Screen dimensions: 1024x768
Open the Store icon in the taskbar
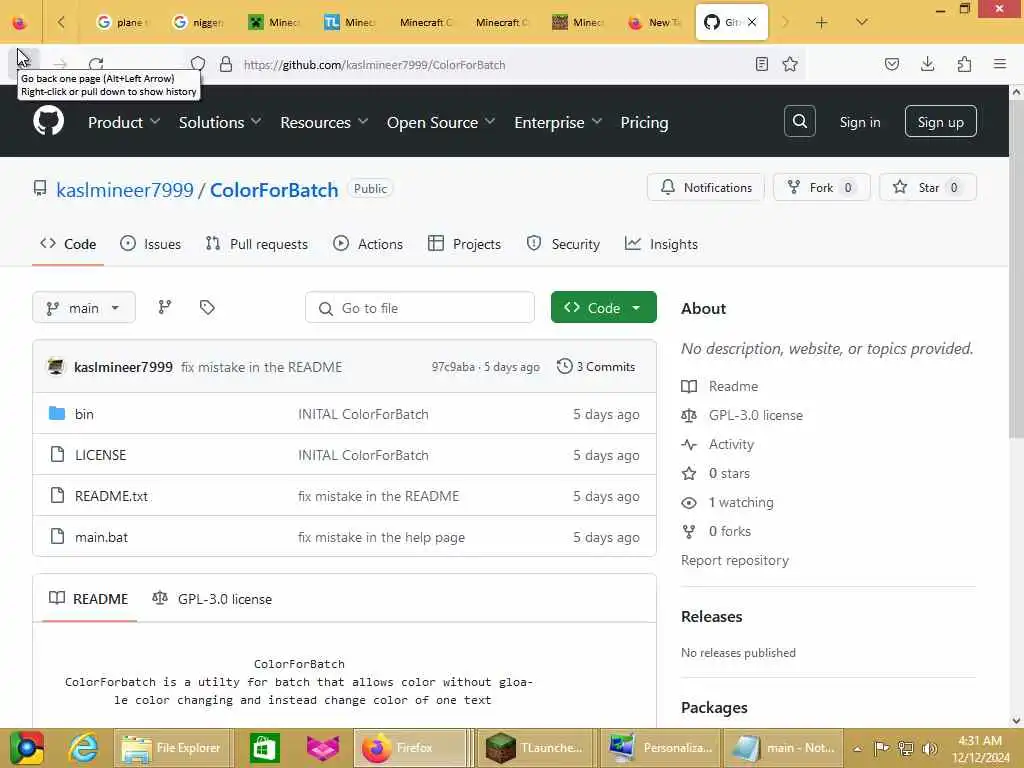264,748
